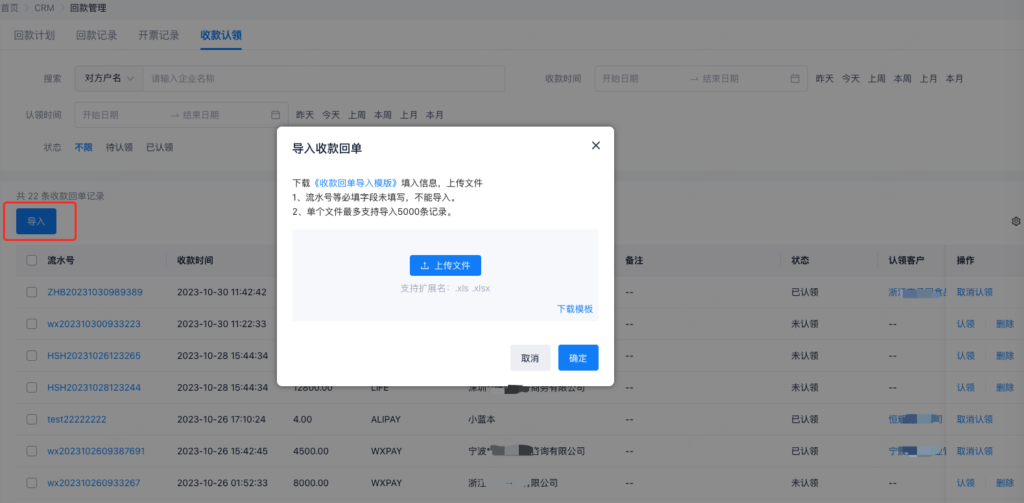Image resolution: width=1024 pixels, height=503 pixels.
Task: Open the table settings gear icon
Action: pyautogui.click(x=1016, y=221)
